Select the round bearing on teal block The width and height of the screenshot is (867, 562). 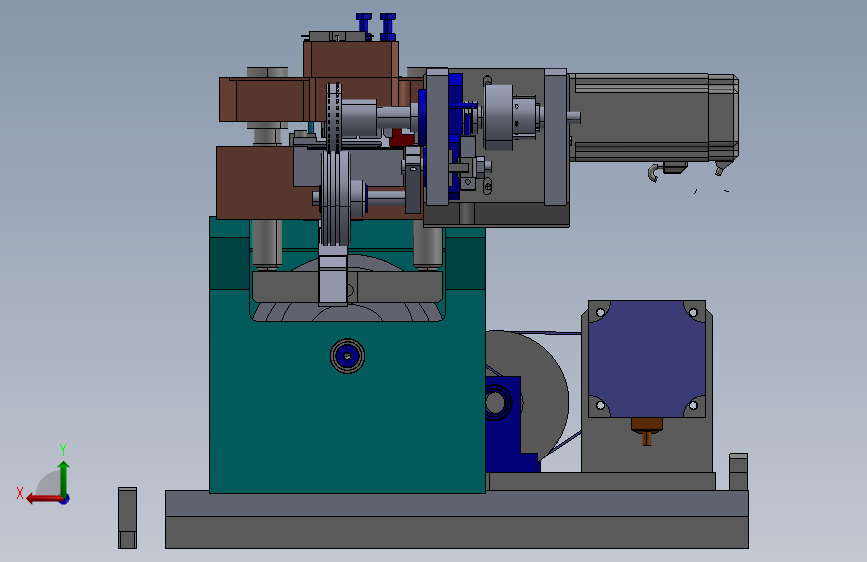pos(347,356)
